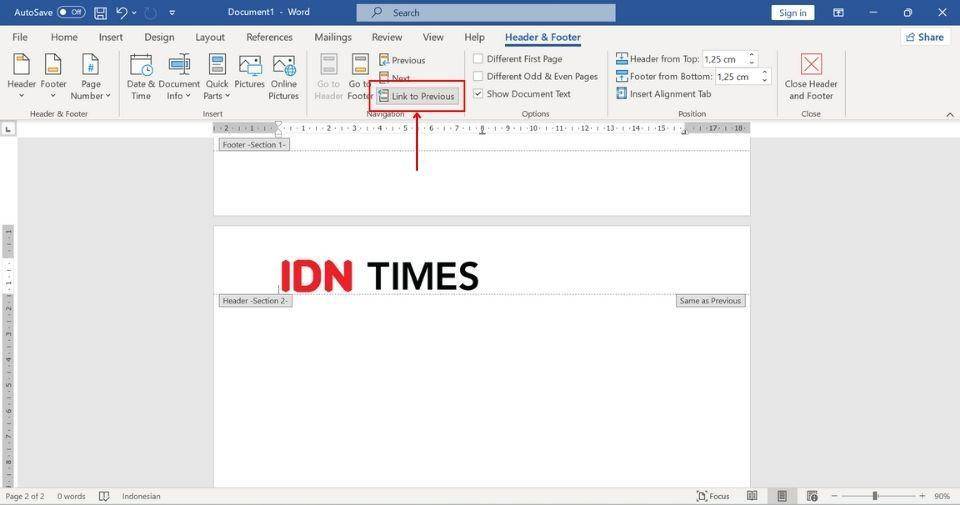Click Go to Footer button
Screen dimensions: 960x505
click(x=360, y=77)
